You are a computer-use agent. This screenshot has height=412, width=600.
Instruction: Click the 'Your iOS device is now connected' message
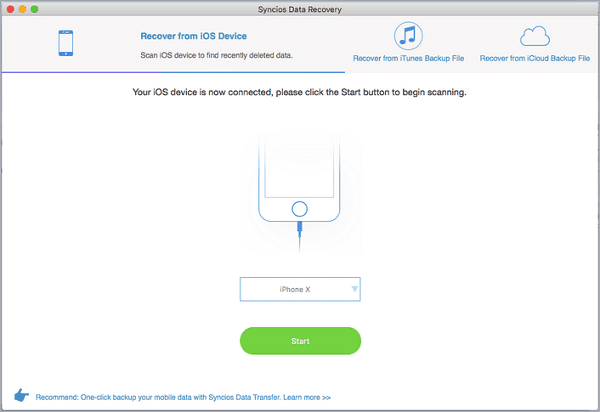pos(299,92)
